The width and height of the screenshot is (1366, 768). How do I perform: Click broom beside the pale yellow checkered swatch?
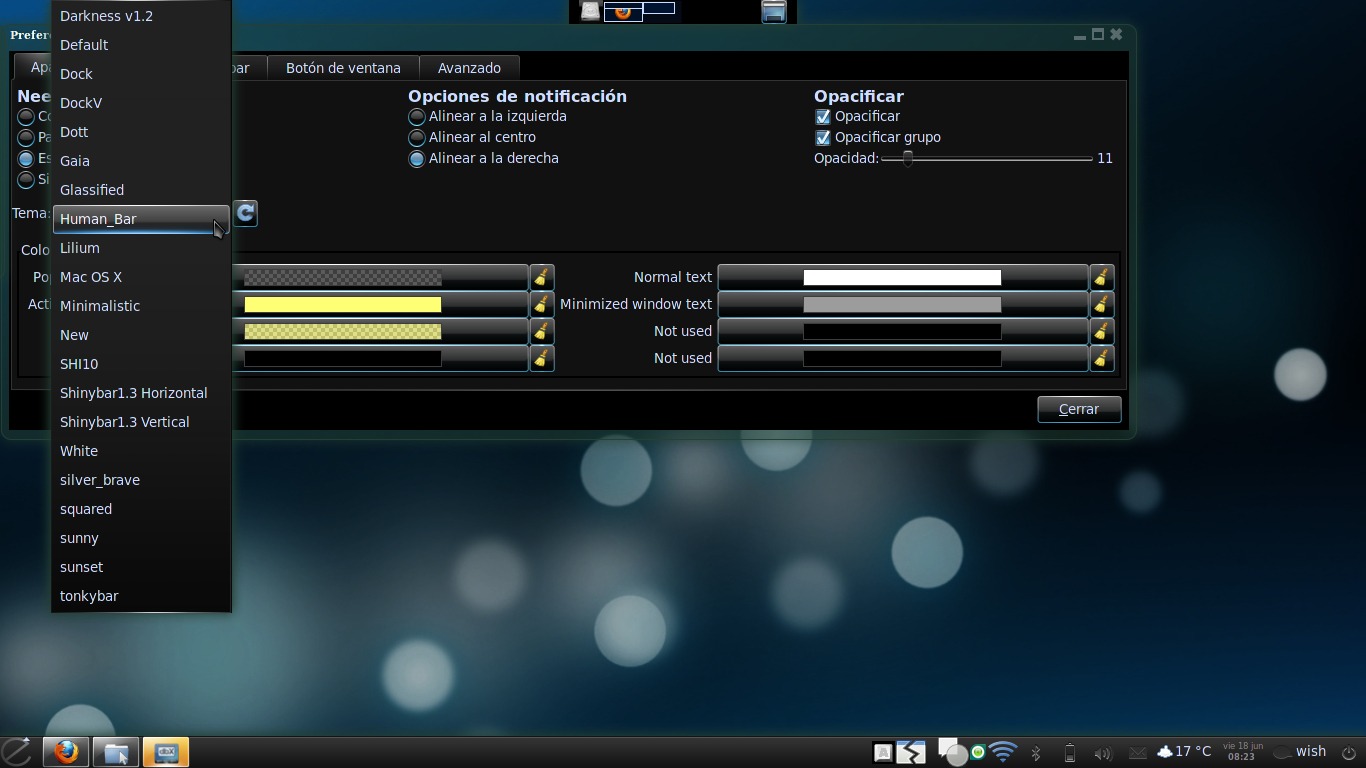[x=542, y=331]
